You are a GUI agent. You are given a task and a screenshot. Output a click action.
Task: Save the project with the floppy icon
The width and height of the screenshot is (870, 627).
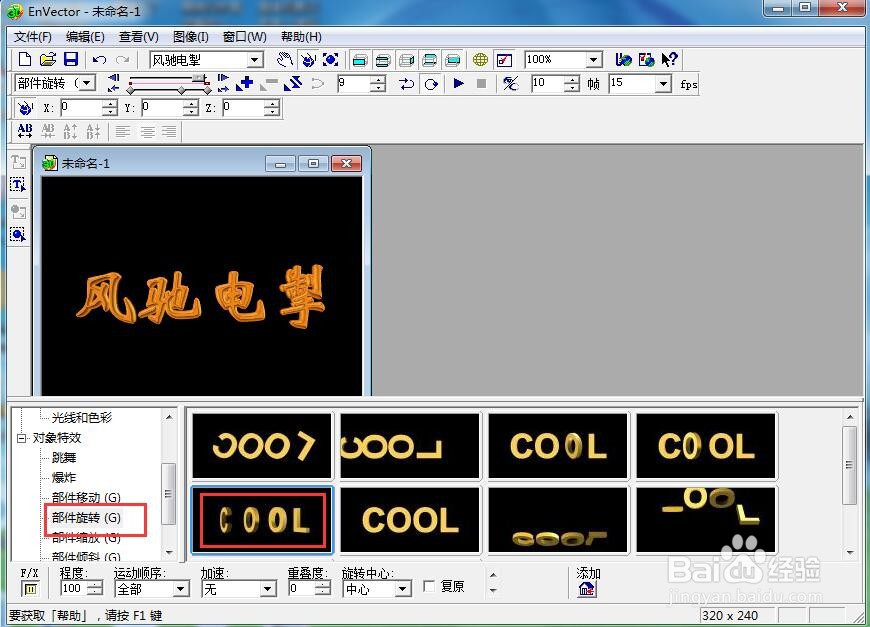(x=71, y=59)
